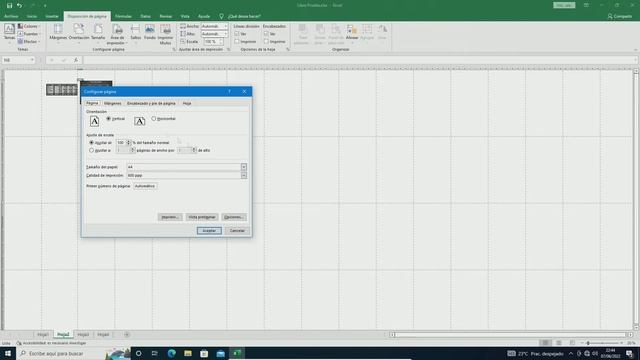Image resolution: width=640 pixels, height=360 pixels.
Task: Toggle Líneas división Imprimir checkbox
Action: [237, 42]
